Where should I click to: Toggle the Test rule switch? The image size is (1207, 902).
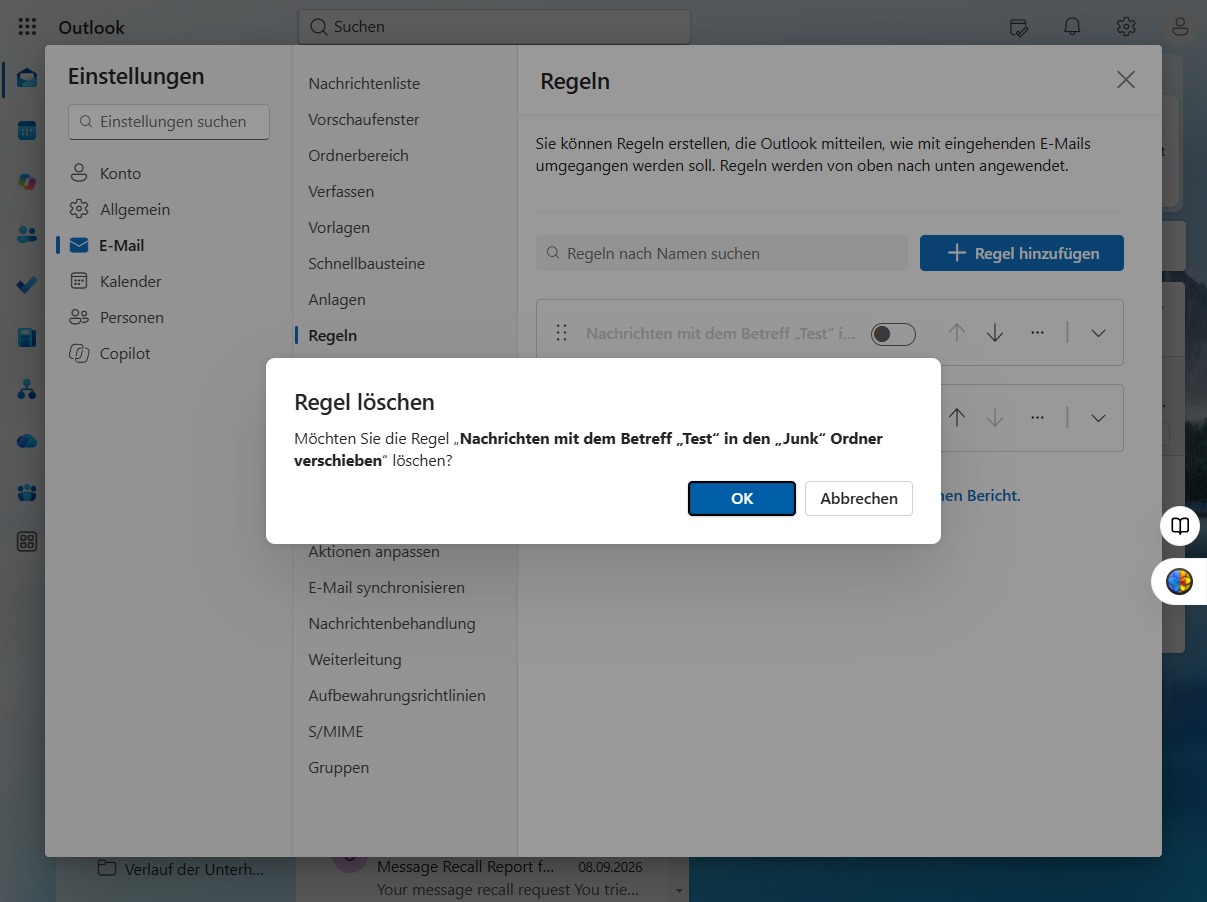coord(893,334)
